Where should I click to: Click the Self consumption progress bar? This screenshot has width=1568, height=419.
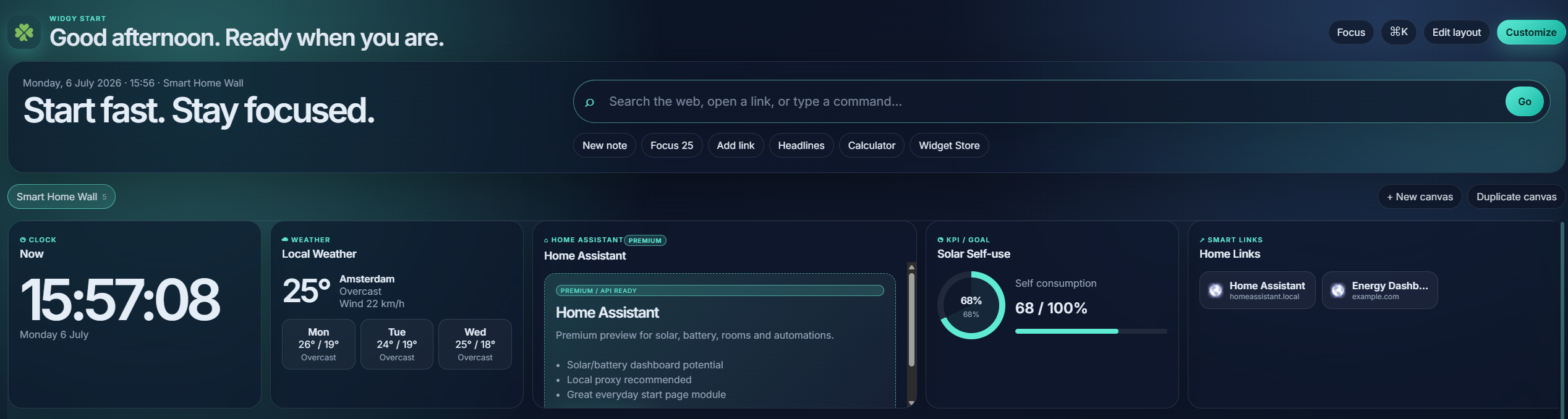coord(1091,331)
